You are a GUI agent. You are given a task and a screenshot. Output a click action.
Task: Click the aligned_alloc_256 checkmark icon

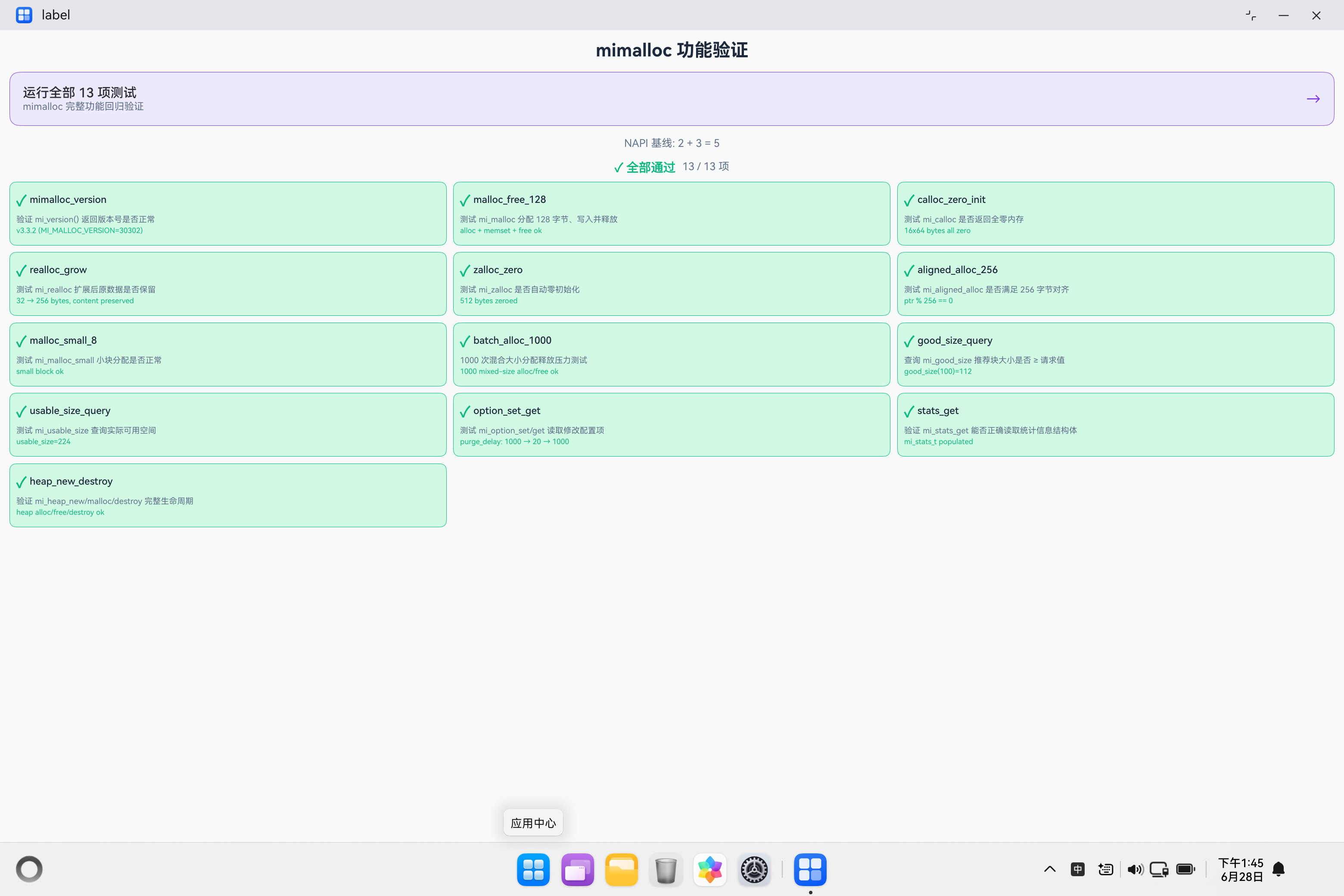pos(909,270)
